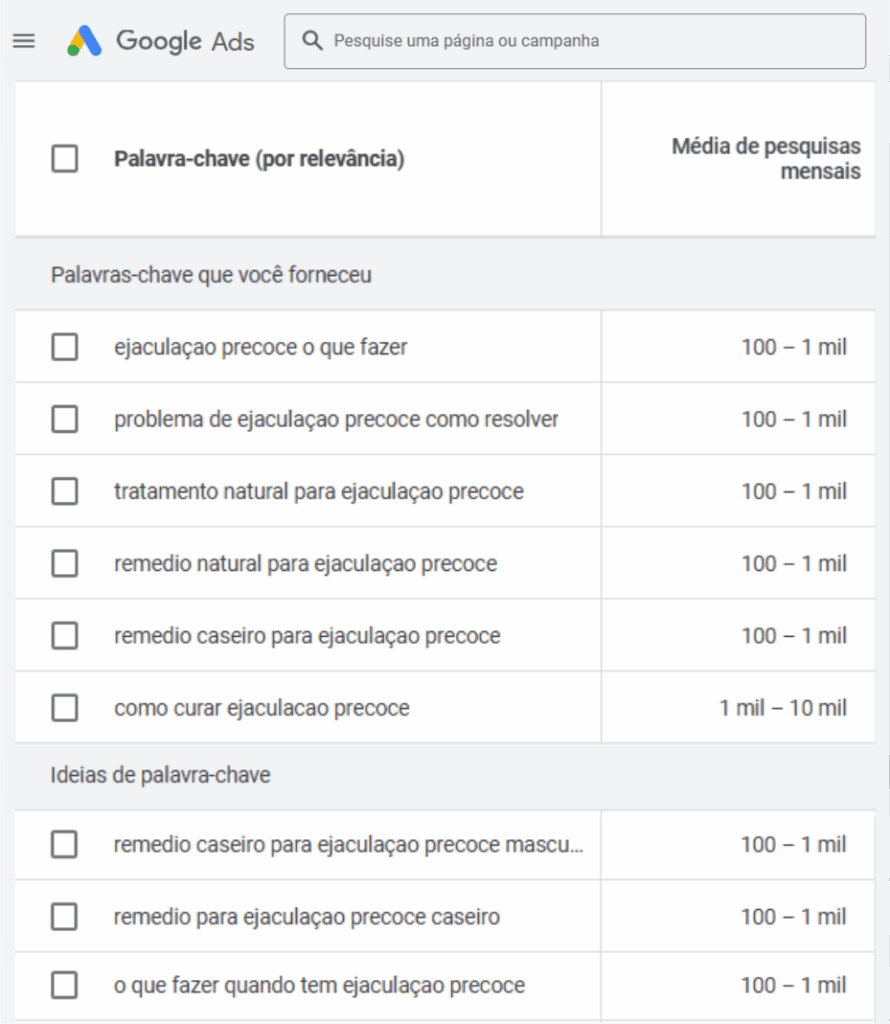The width and height of the screenshot is (890, 1024).
Task: Click 'como curar ejaculacao precoce' keyword text
Action: [262, 708]
